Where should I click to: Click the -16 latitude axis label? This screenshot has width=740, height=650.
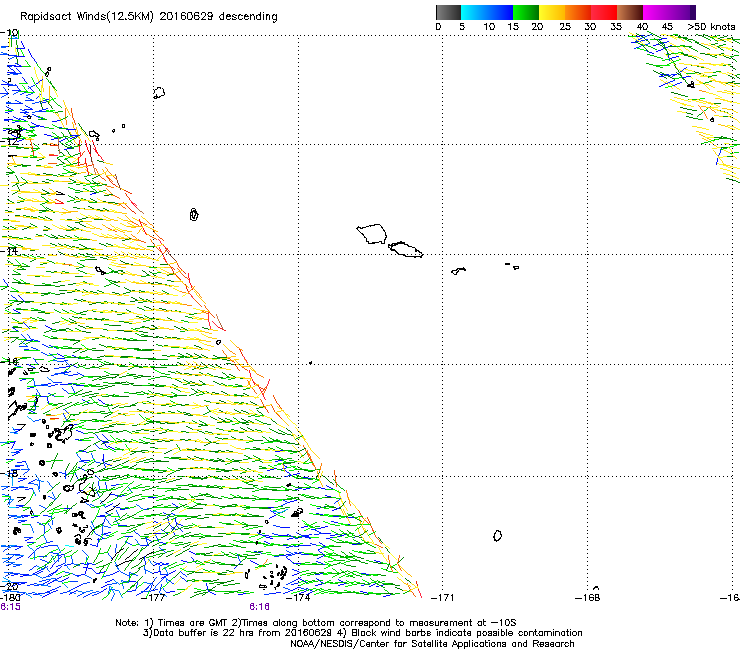click(10, 362)
